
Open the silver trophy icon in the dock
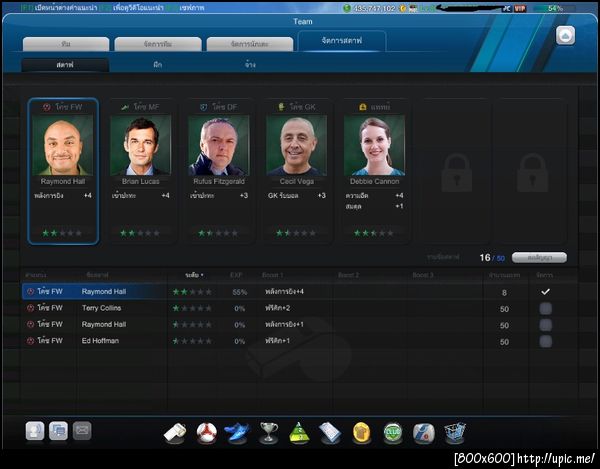[x=269, y=433]
